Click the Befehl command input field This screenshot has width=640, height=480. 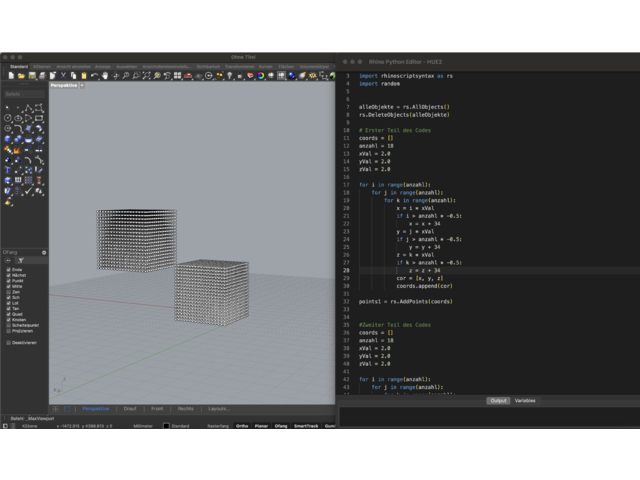pyautogui.click(x=24, y=94)
